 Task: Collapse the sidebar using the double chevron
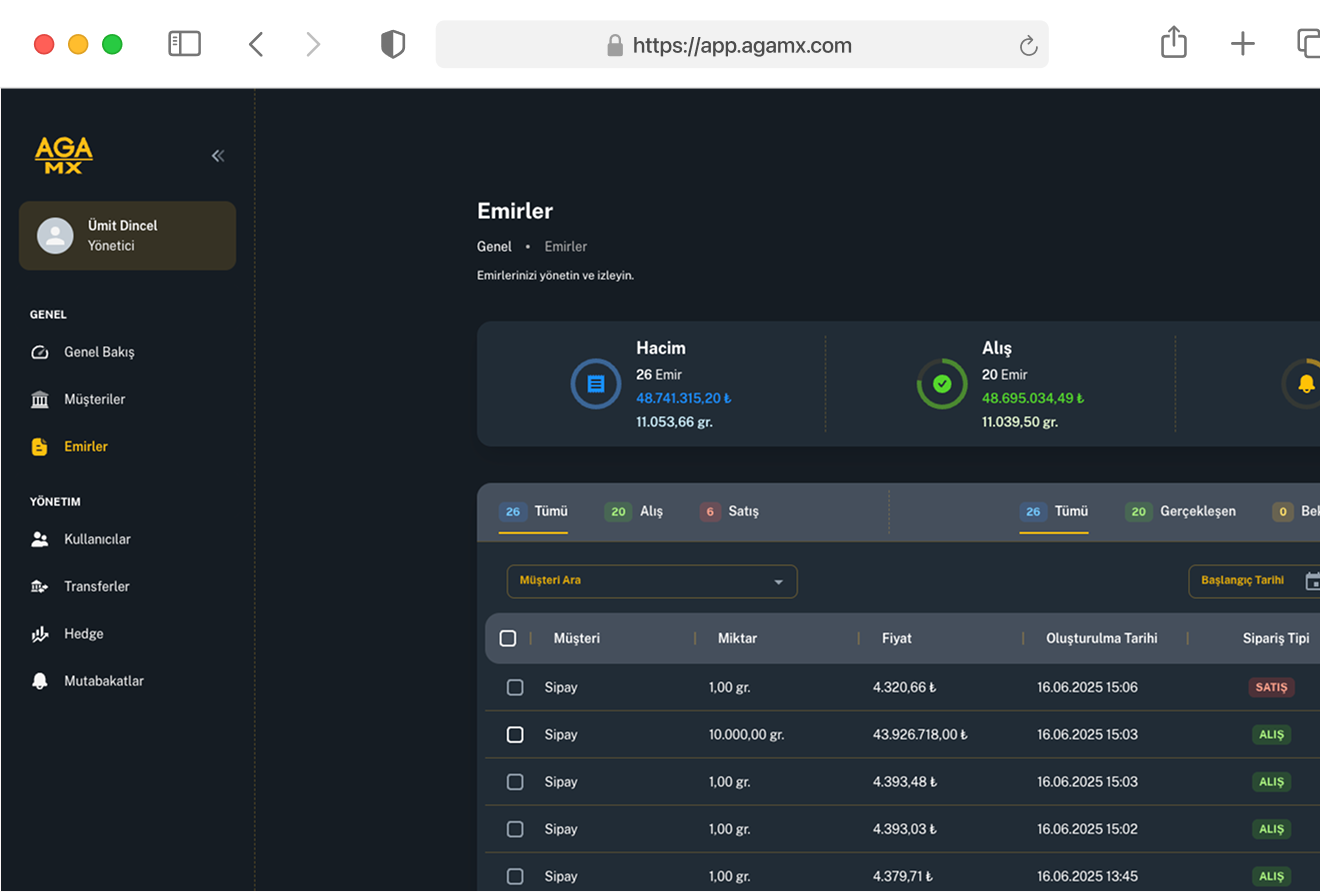(218, 155)
